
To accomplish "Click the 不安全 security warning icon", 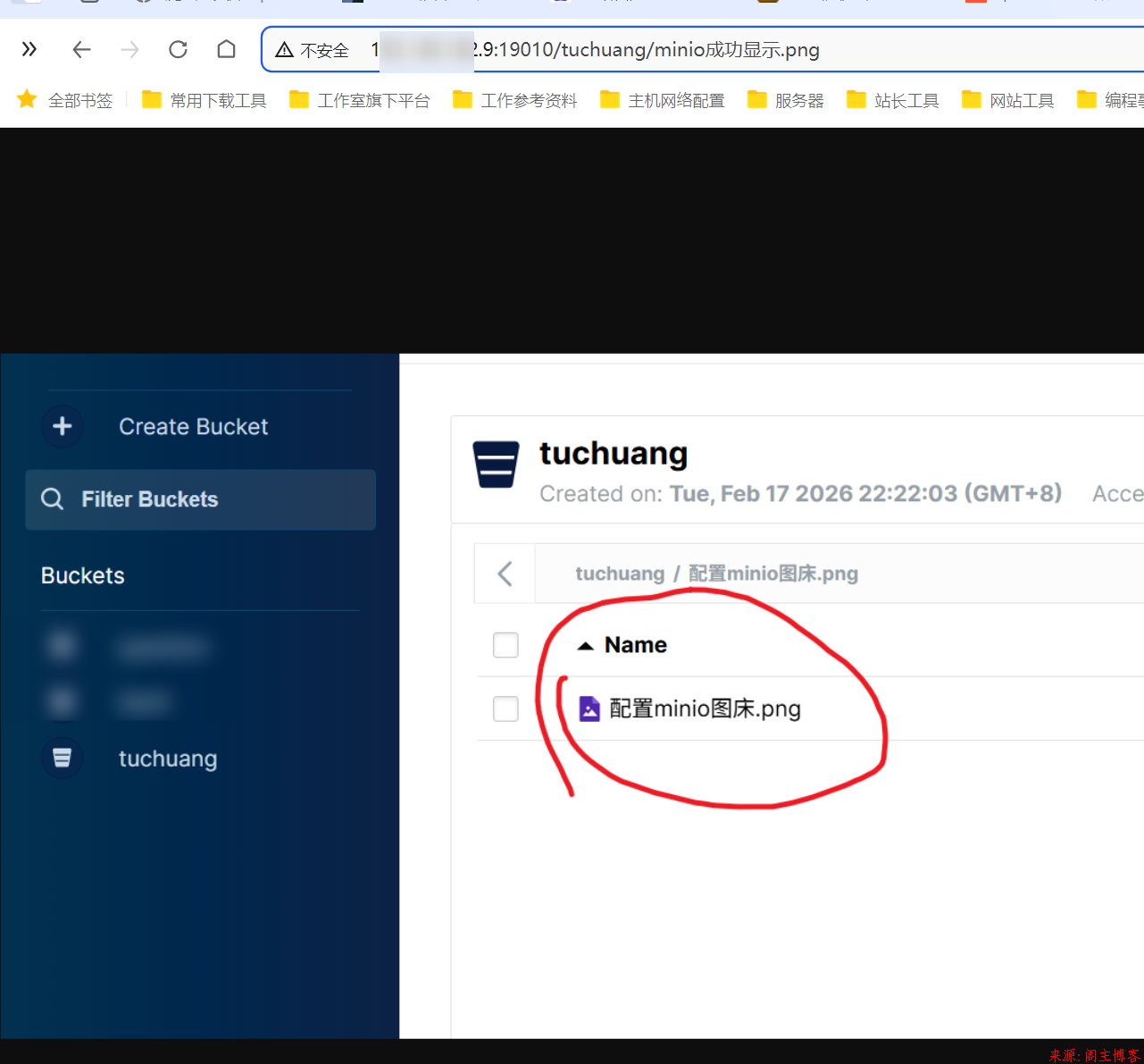I will point(285,50).
